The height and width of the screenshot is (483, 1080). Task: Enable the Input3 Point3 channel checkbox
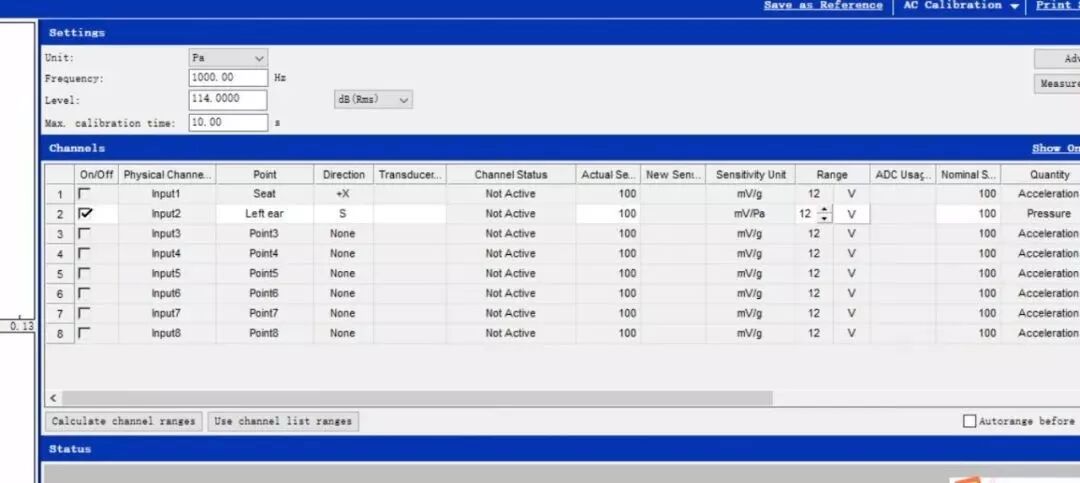84,234
